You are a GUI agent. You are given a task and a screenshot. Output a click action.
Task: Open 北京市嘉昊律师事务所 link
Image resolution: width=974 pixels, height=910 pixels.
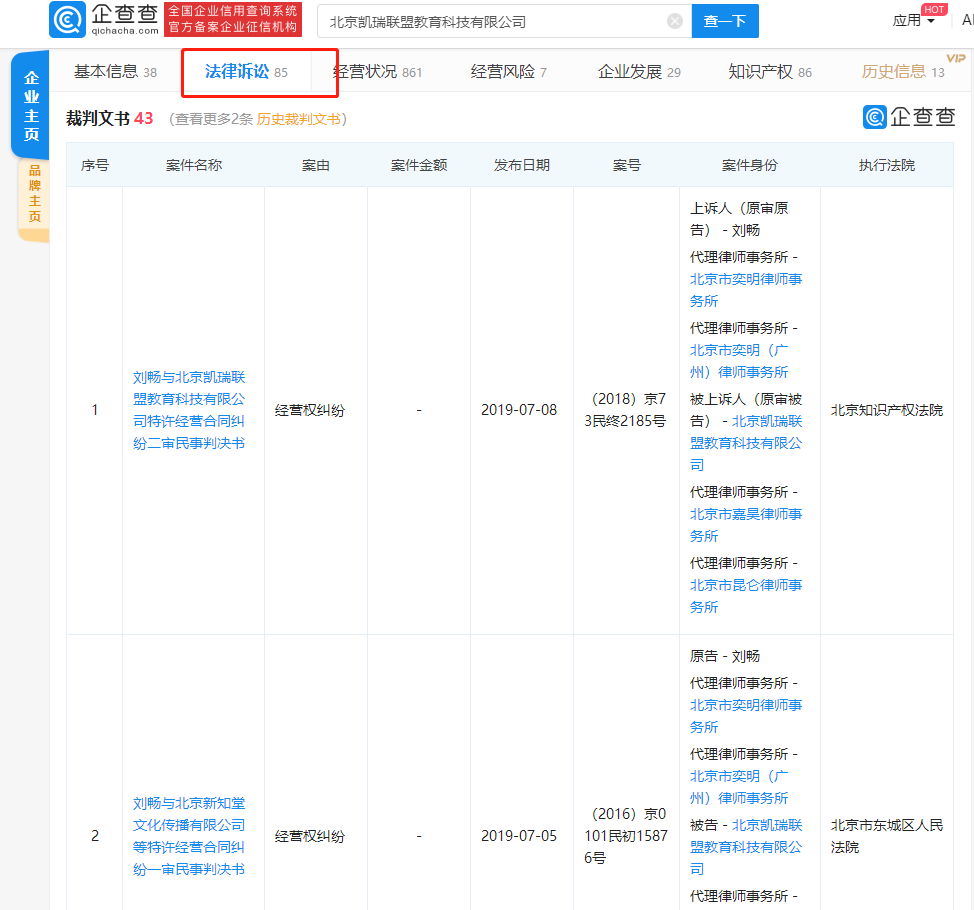coord(745,525)
